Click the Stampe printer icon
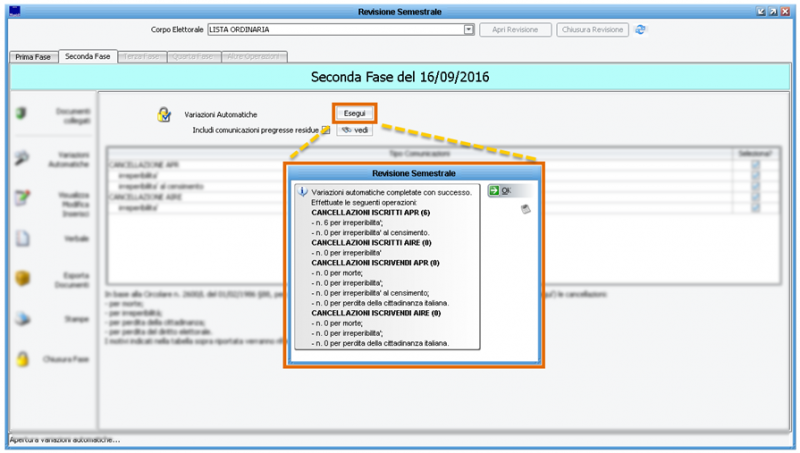The width and height of the screenshot is (800, 453). click(x=22, y=319)
